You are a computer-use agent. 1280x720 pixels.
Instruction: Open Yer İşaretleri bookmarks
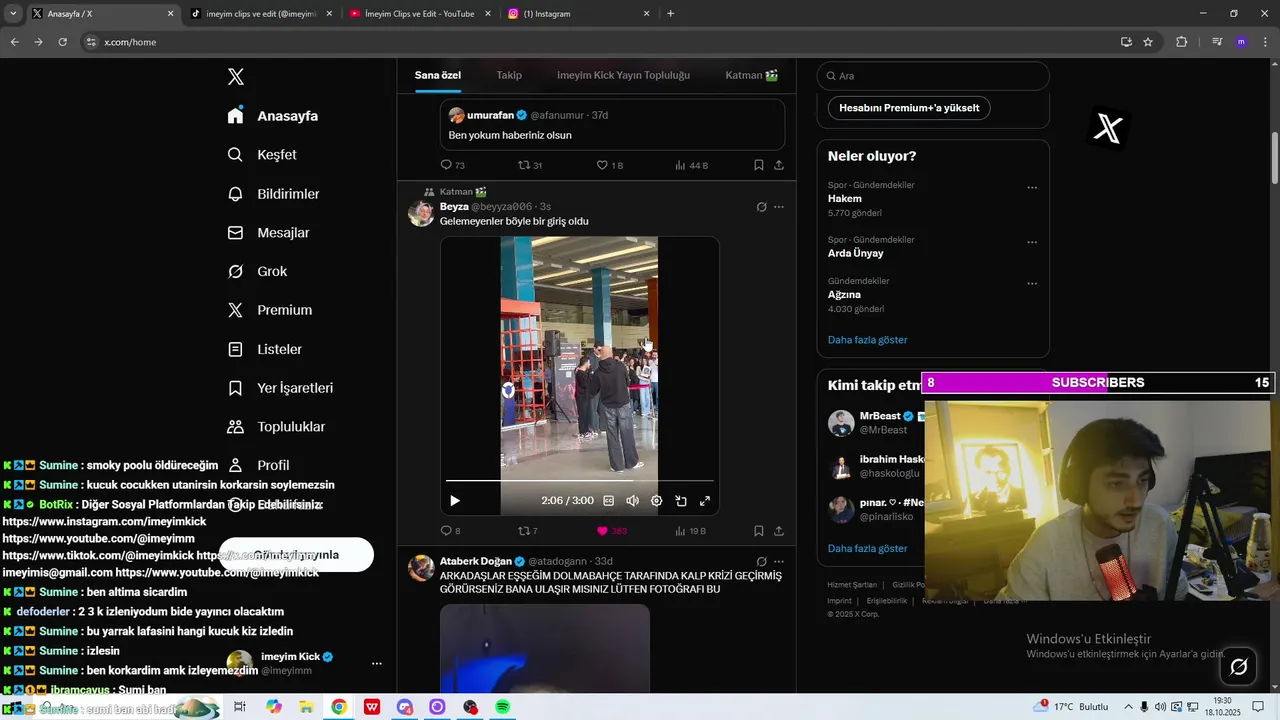tap(280, 388)
